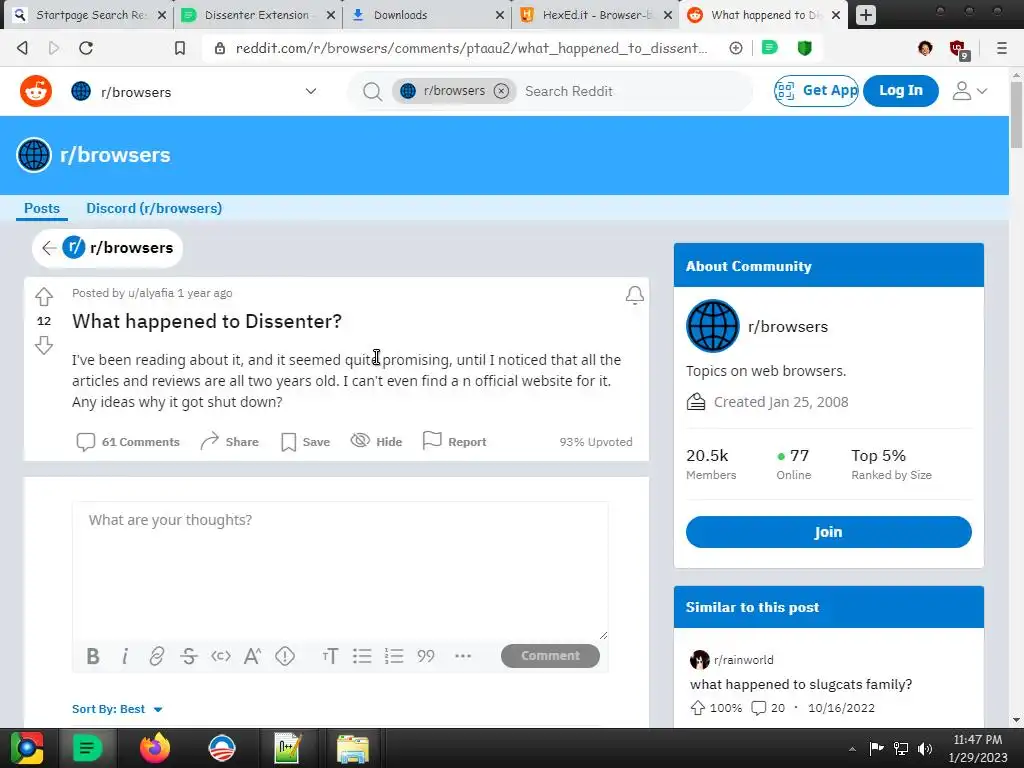Downvote the Dissenter post
The image size is (1024, 768).
(x=44, y=345)
